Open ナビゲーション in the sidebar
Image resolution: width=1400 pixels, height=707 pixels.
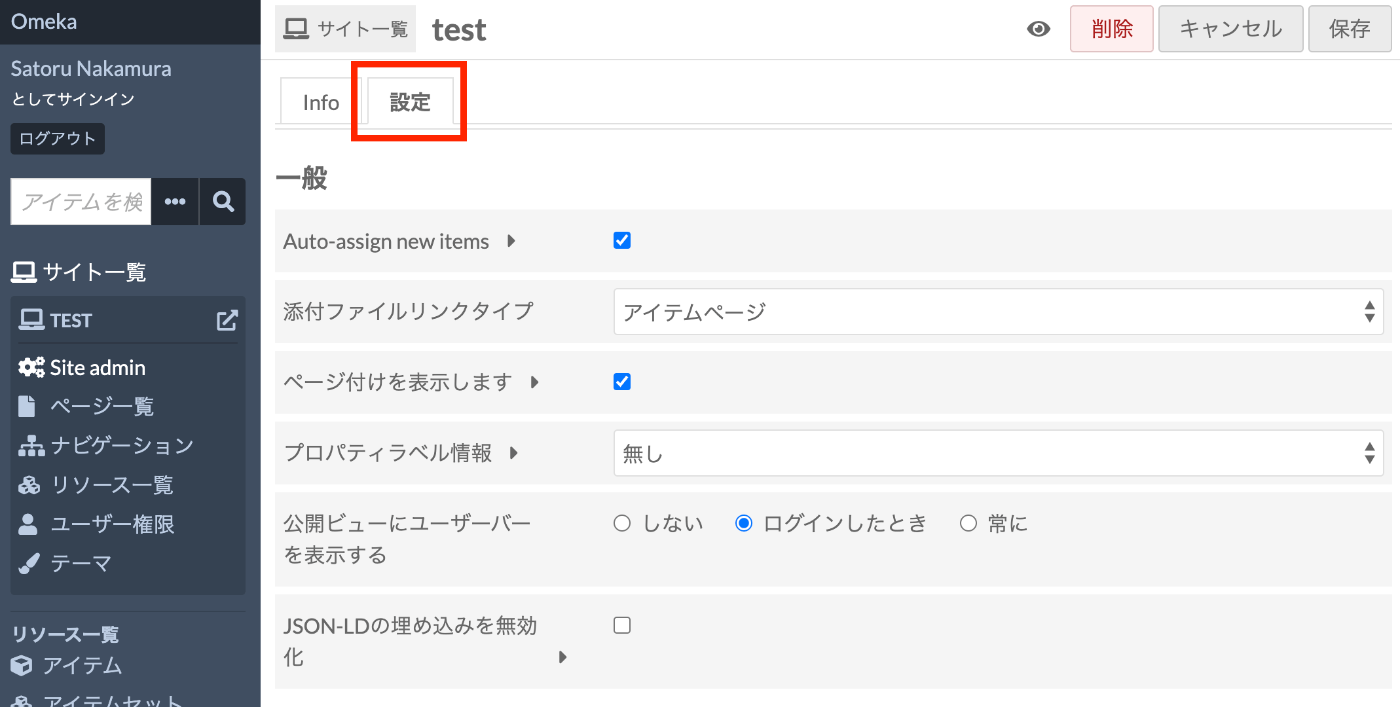[106, 446]
